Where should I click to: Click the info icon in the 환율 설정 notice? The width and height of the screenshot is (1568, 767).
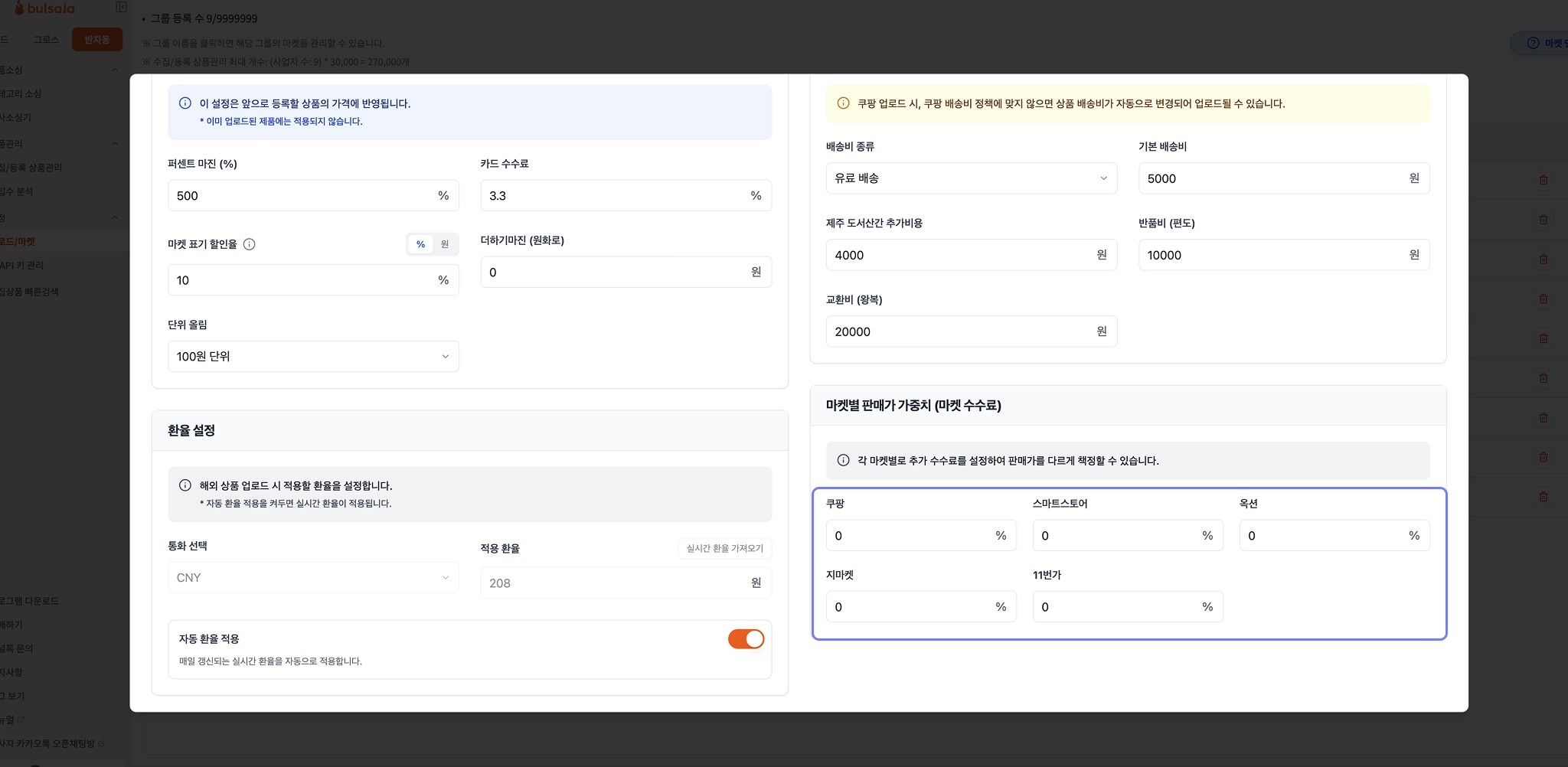pyautogui.click(x=185, y=485)
